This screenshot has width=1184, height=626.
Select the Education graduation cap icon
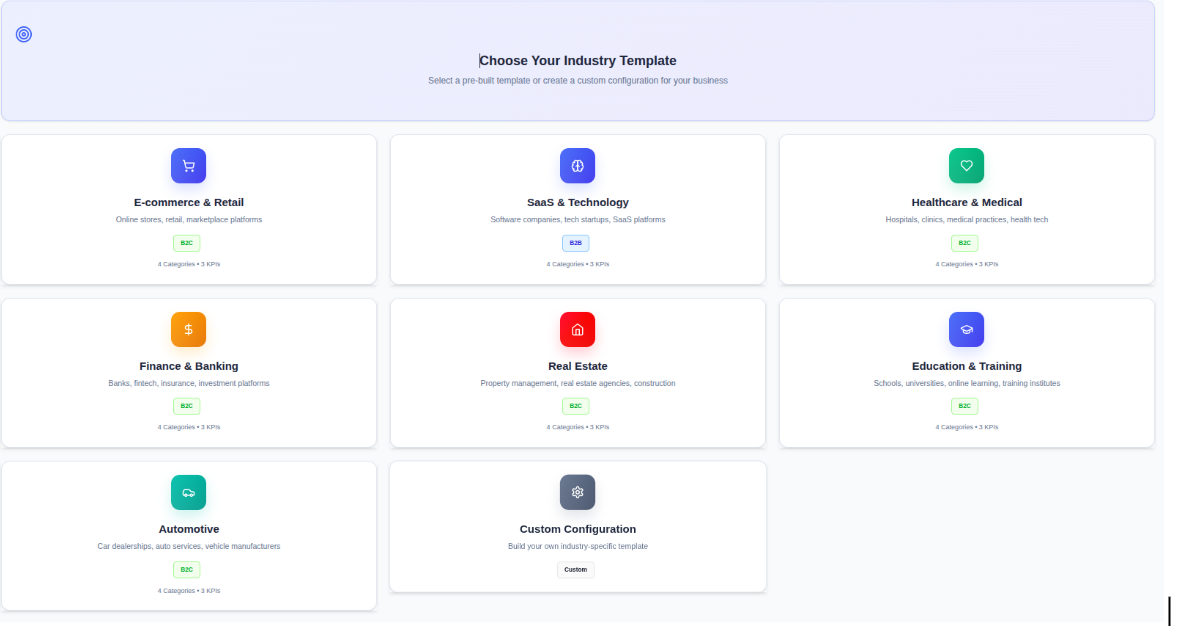click(967, 329)
